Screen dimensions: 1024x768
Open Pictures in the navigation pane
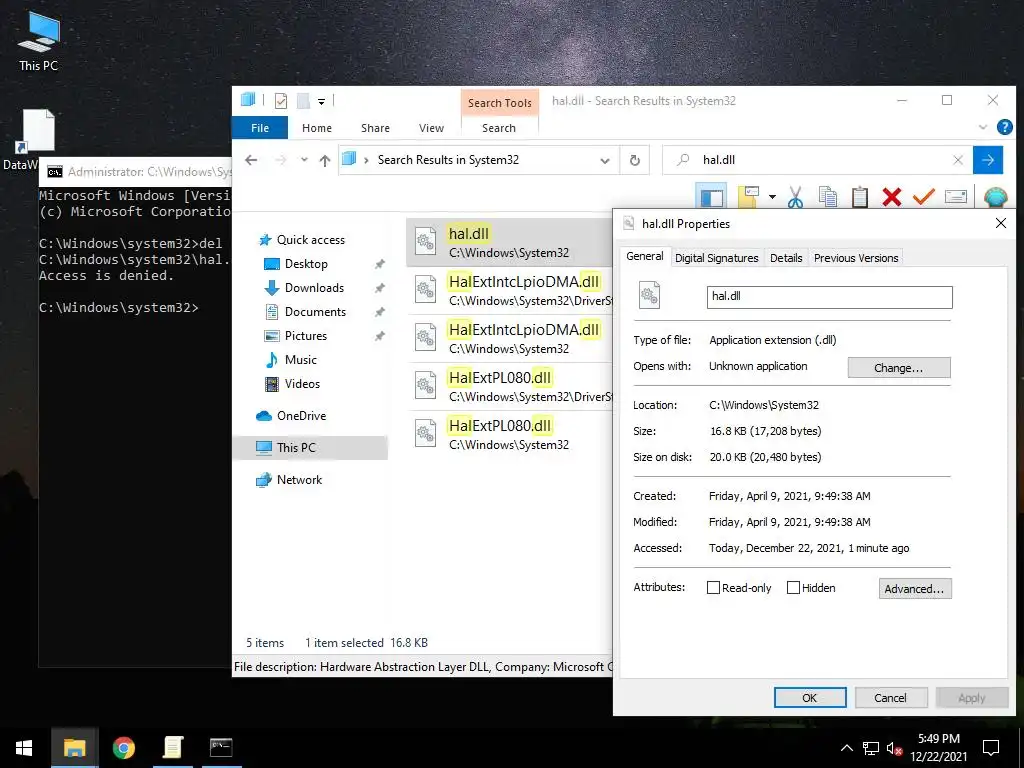(x=305, y=336)
